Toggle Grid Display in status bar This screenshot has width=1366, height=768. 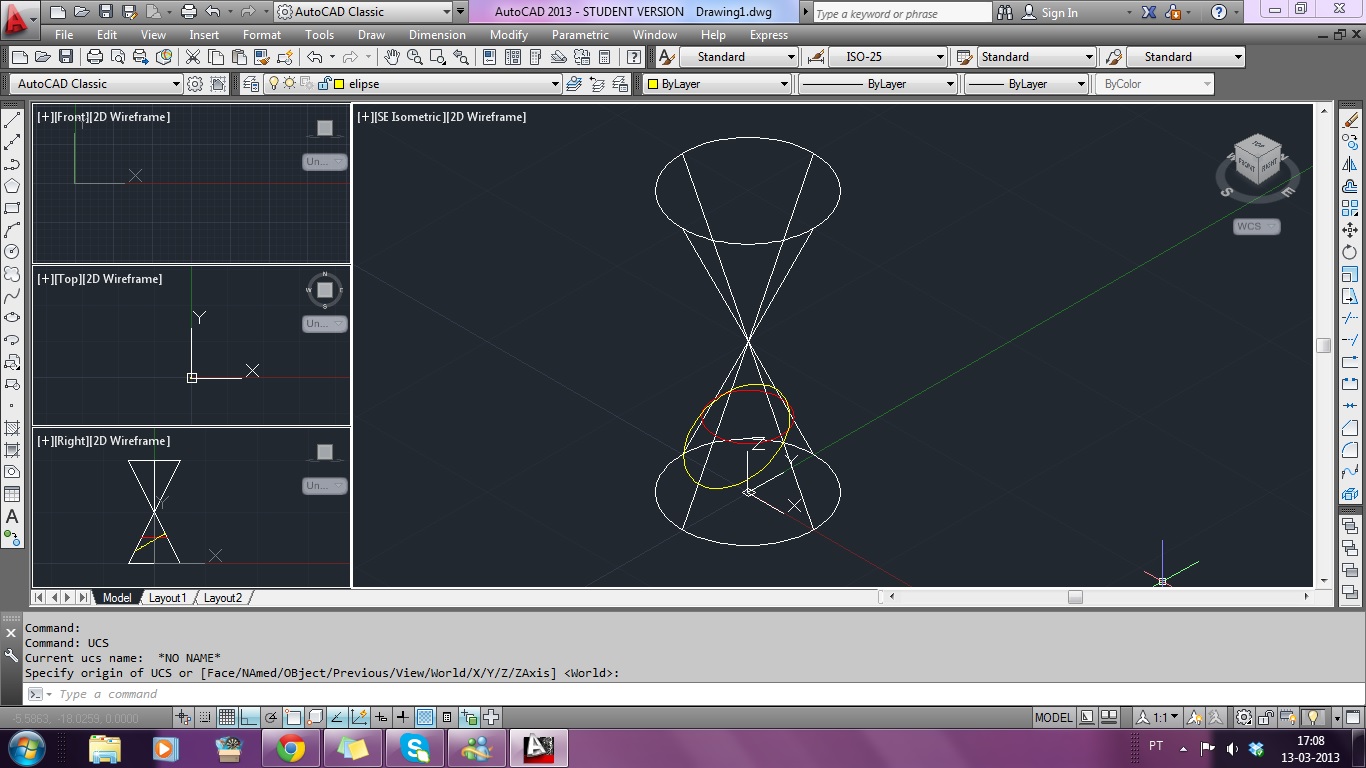coord(227,717)
